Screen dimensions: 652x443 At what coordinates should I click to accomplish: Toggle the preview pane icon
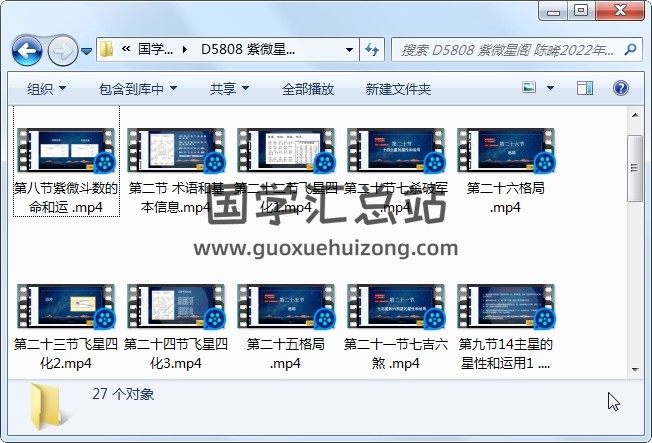click(x=585, y=88)
